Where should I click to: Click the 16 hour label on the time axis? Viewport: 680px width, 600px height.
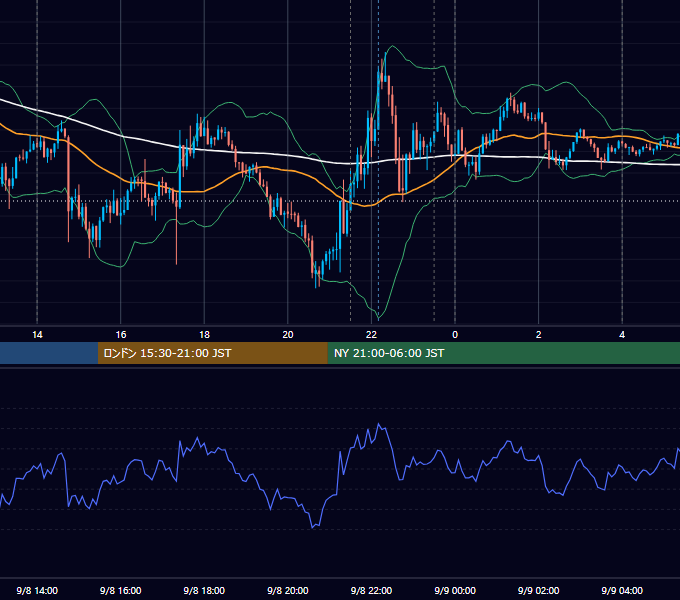[121, 335]
